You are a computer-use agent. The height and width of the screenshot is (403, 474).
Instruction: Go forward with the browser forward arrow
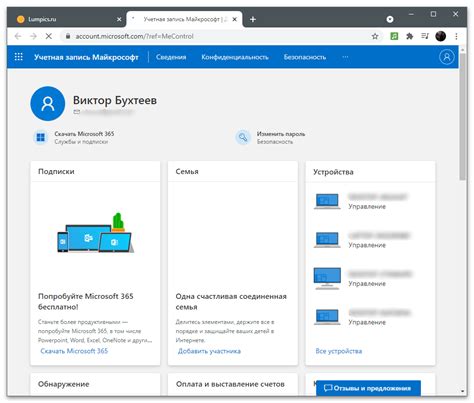[x=33, y=36]
